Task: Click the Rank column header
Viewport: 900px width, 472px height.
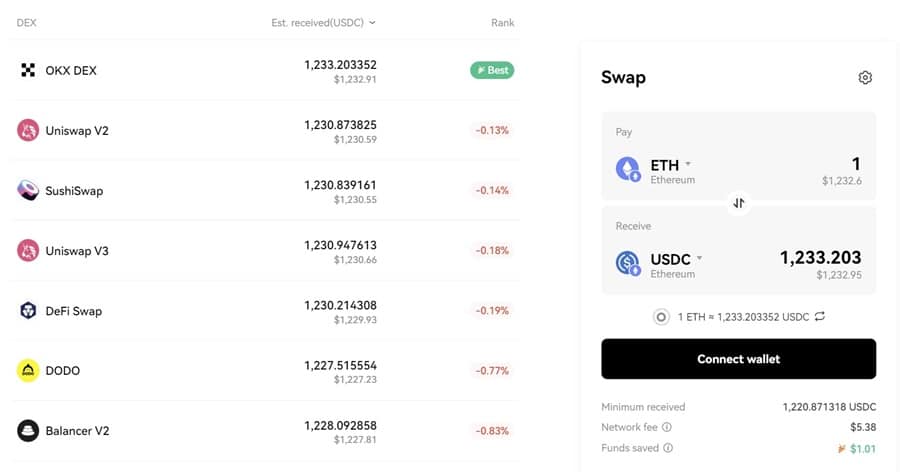Action: tap(503, 22)
